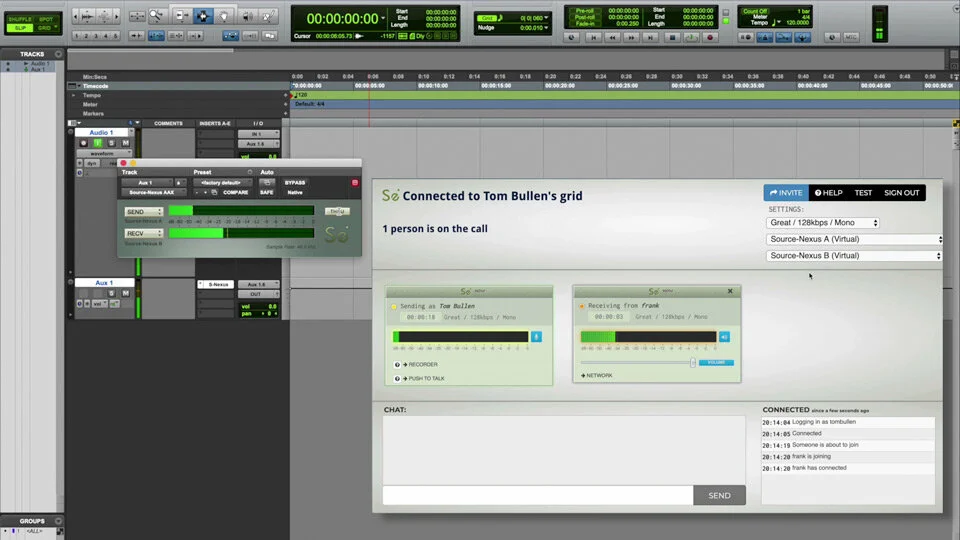
Task: Select the Aux 1 track name
Action: coord(104,283)
